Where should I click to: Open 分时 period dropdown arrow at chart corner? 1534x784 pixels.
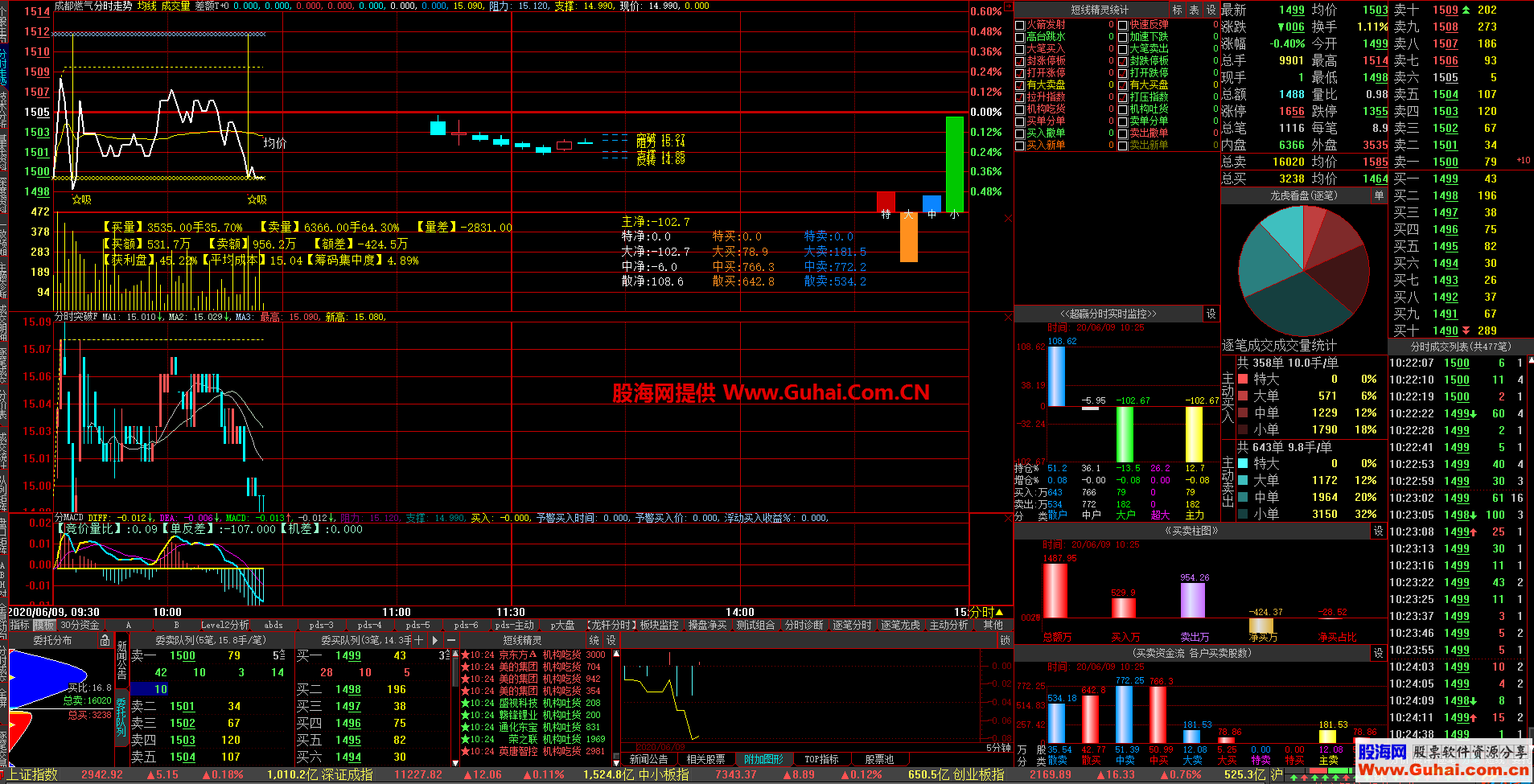pos(1000,612)
